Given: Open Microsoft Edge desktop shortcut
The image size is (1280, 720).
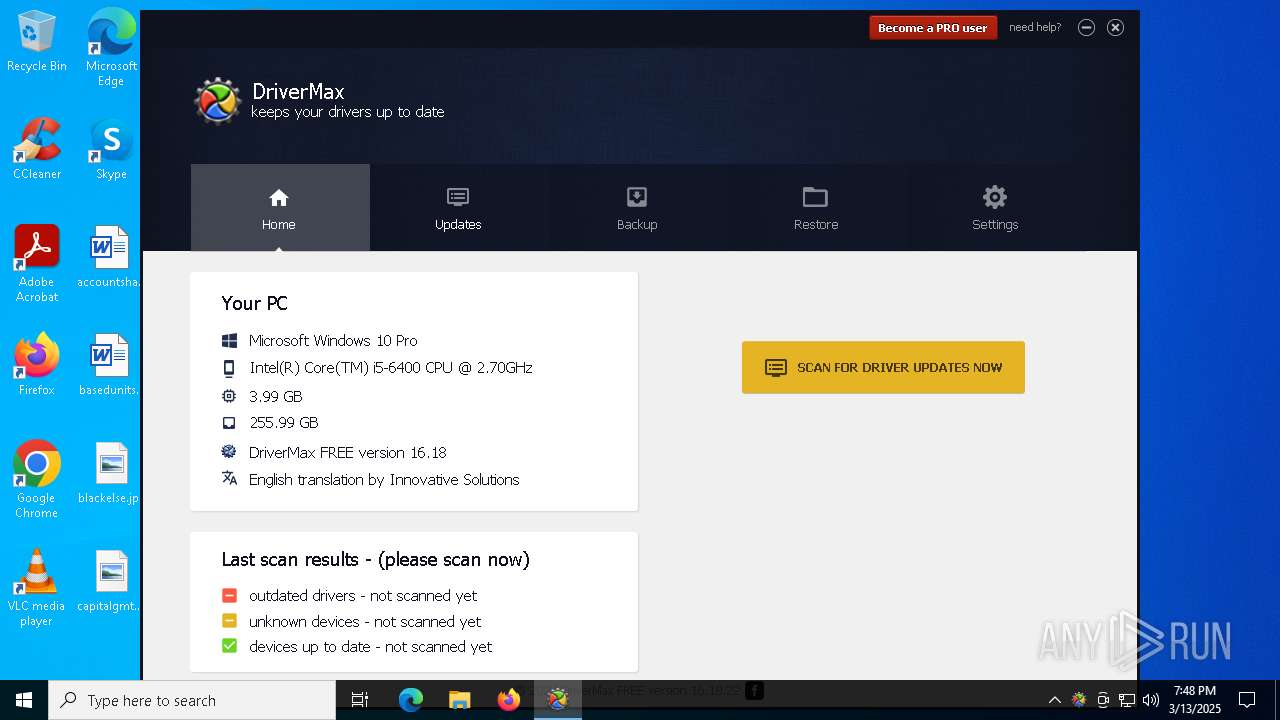Looking at the screenshot, I should click(x=111, y=47).
